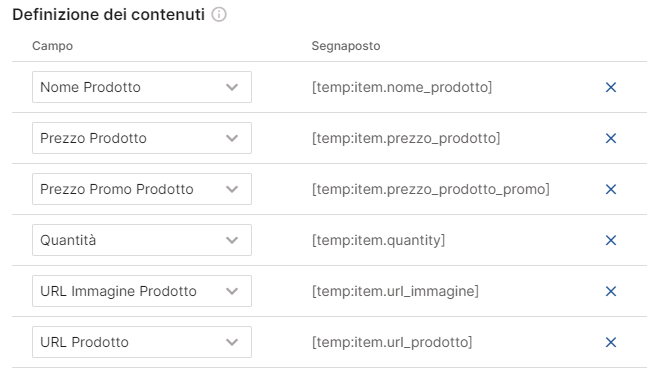The image size is (661, 379).
Task: Open the Nome Prodotto dropdown
Action: 142,87
